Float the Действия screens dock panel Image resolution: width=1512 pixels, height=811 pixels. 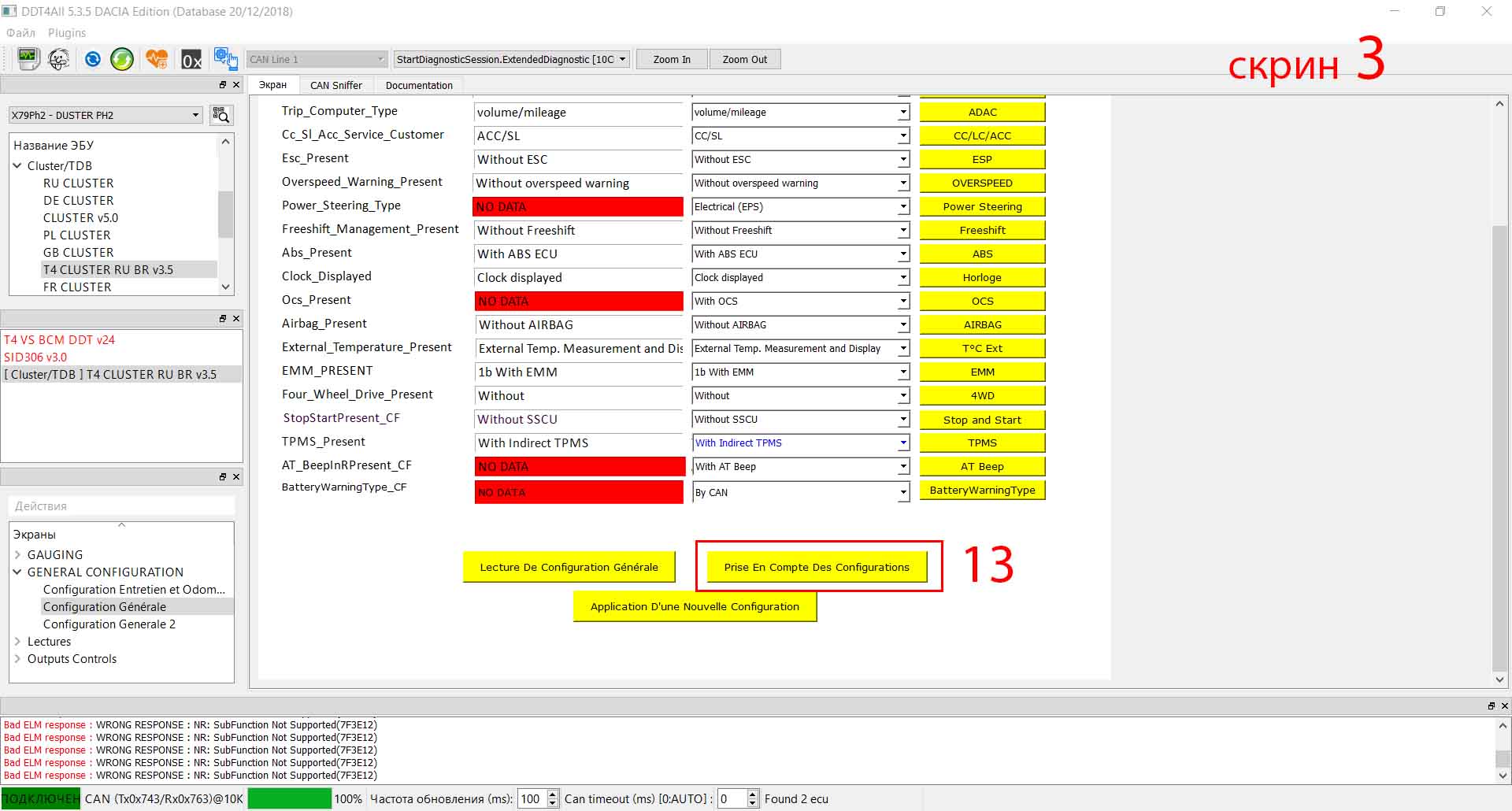(x=223, y=477)
